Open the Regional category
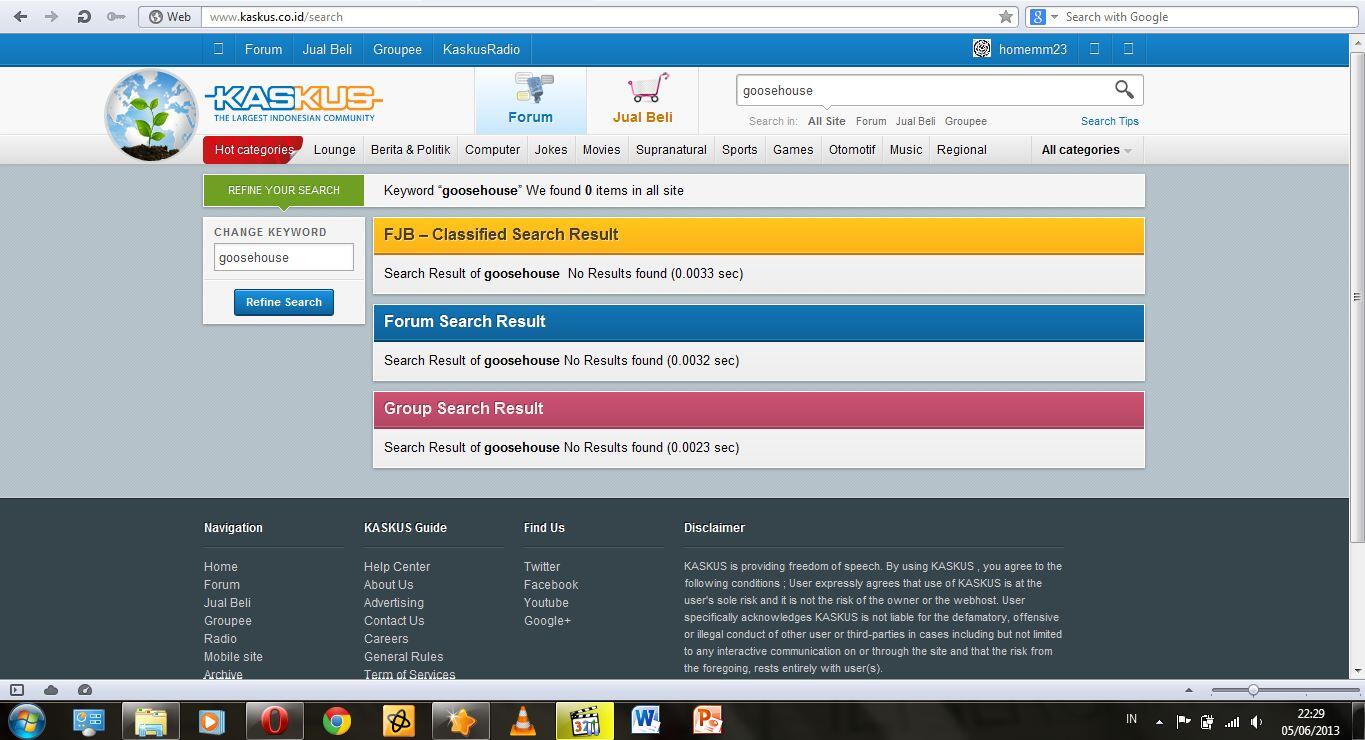Viewport: 1365px width, 740px height. click(961, 150)
